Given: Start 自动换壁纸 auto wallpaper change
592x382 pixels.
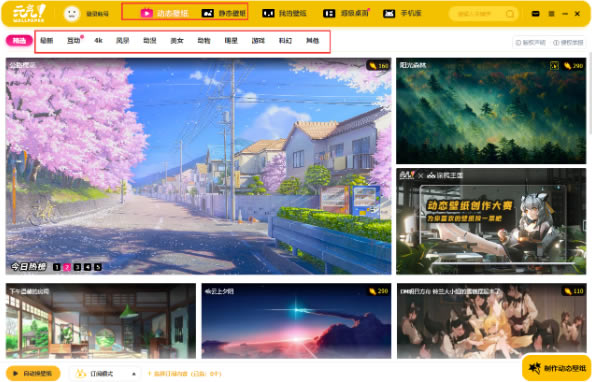Looking at the screenshot, I should pyautogui.click(x=33, y=373).
